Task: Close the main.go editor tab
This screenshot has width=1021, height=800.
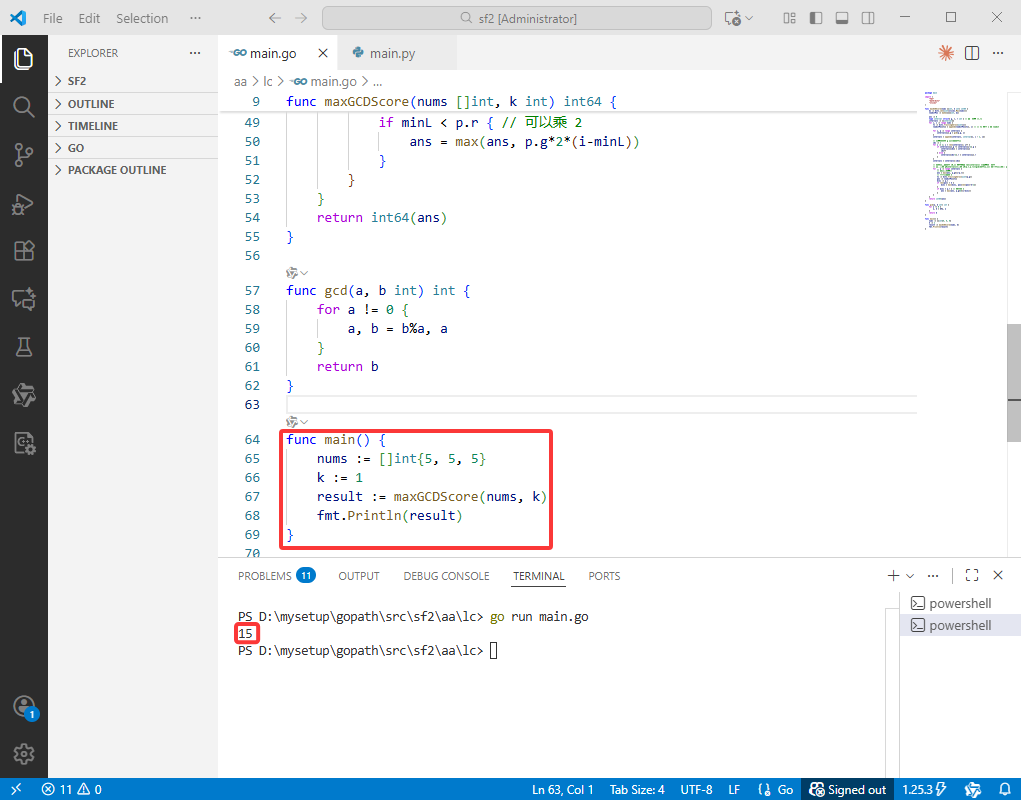Action: point(322,53)
